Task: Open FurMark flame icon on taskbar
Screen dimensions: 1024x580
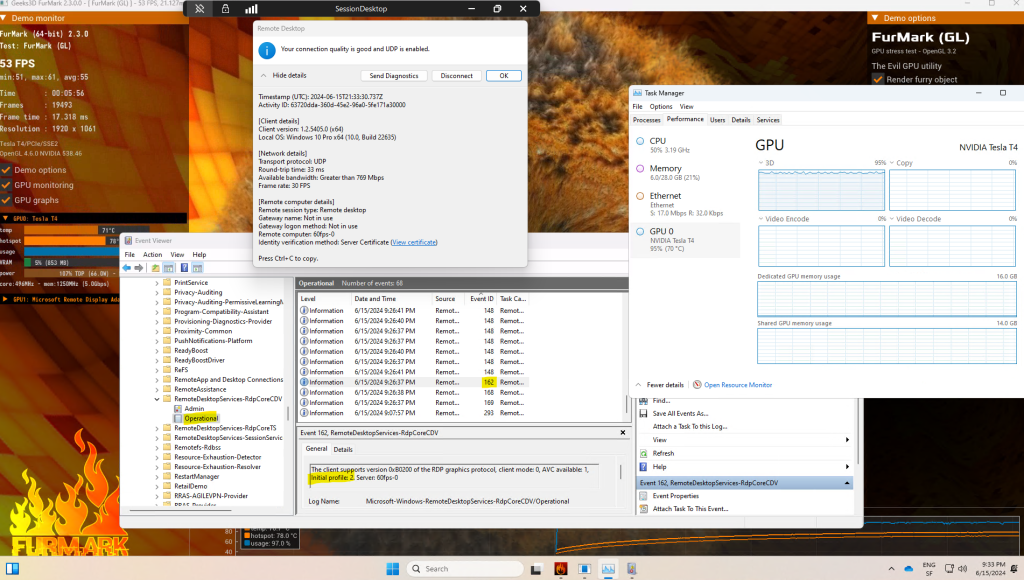Action: tap(560, 568)
